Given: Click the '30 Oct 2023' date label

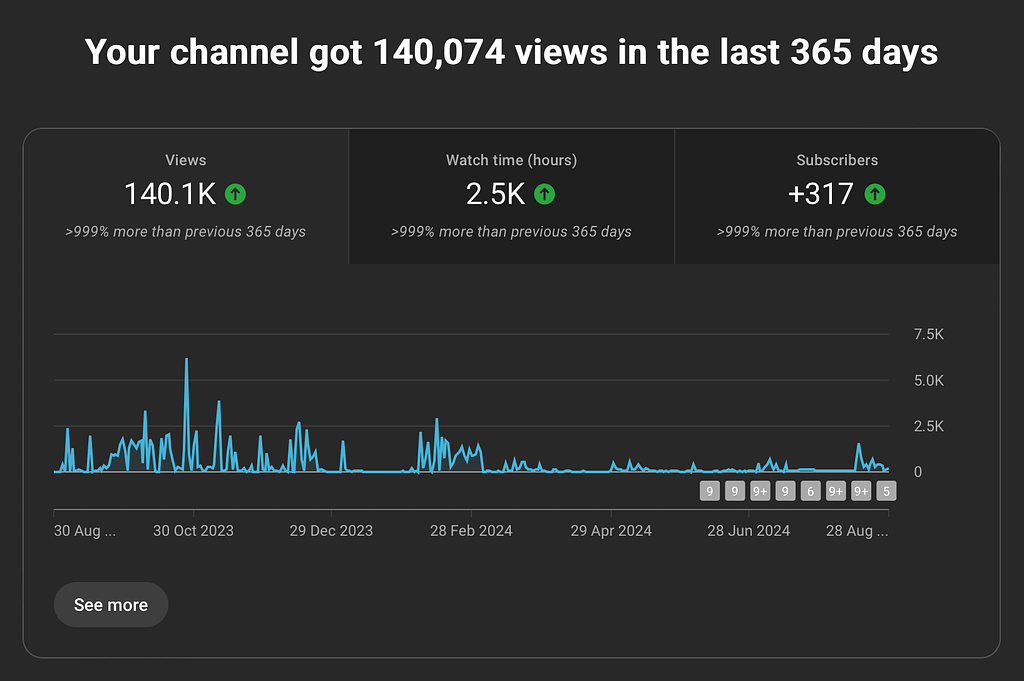Looking at the screenshot, I should tap(193, 531).
